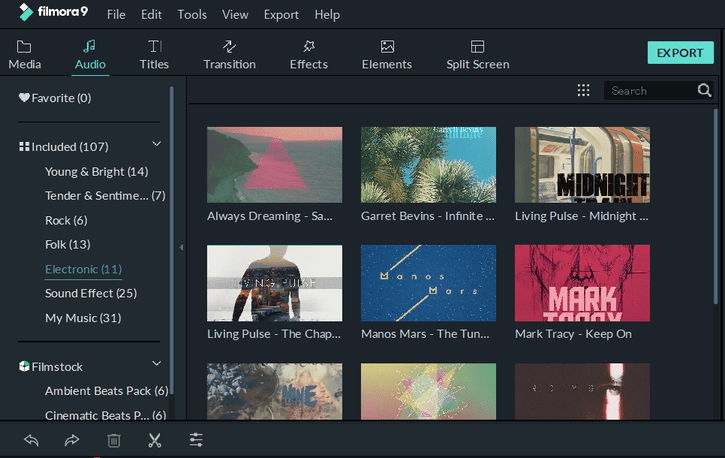The width and height of the screenshot is (725, 458).
Task: Click the 'Manos Mars - The Tun...' title
Action: 425,334
